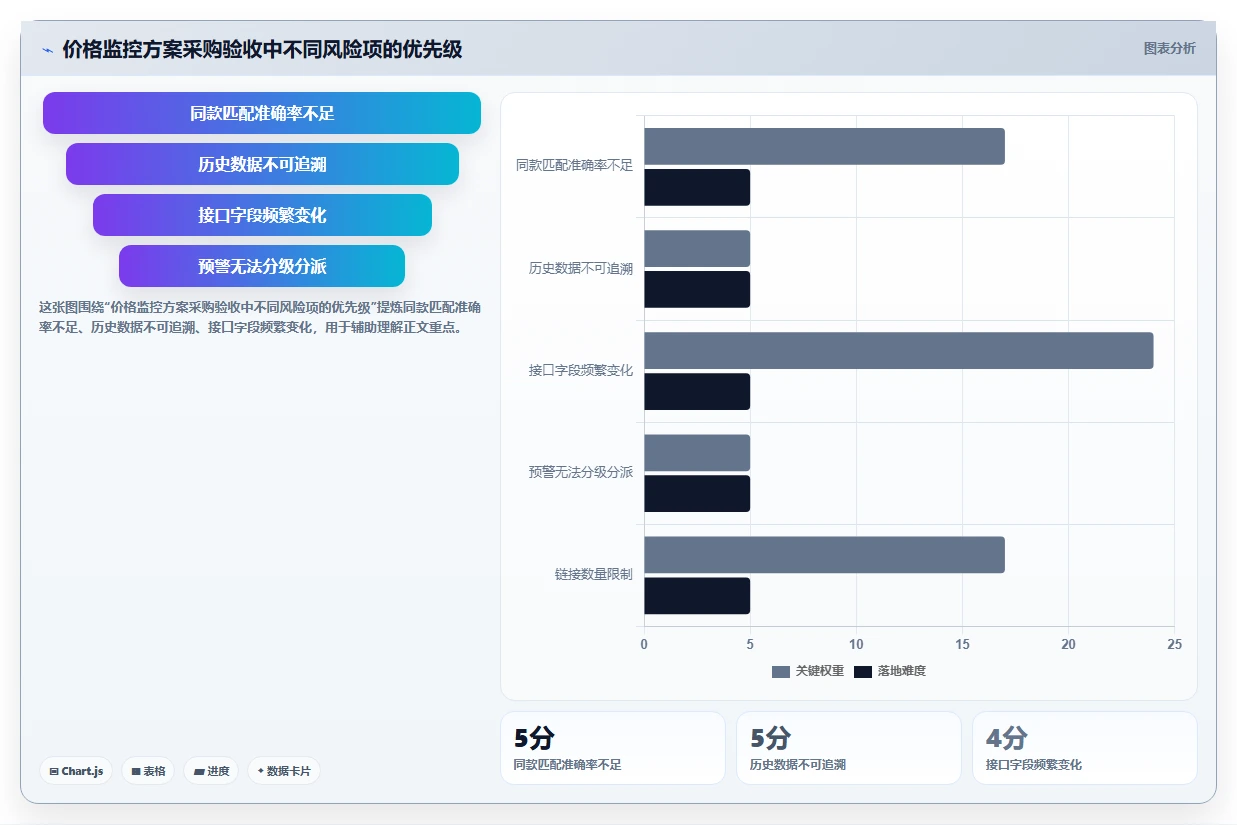Click the 关键权重 bar for 接口字段频繁变化
The height and width of the screenshot is (825, 1237).
pyautogui.click(x=898, y=350)
